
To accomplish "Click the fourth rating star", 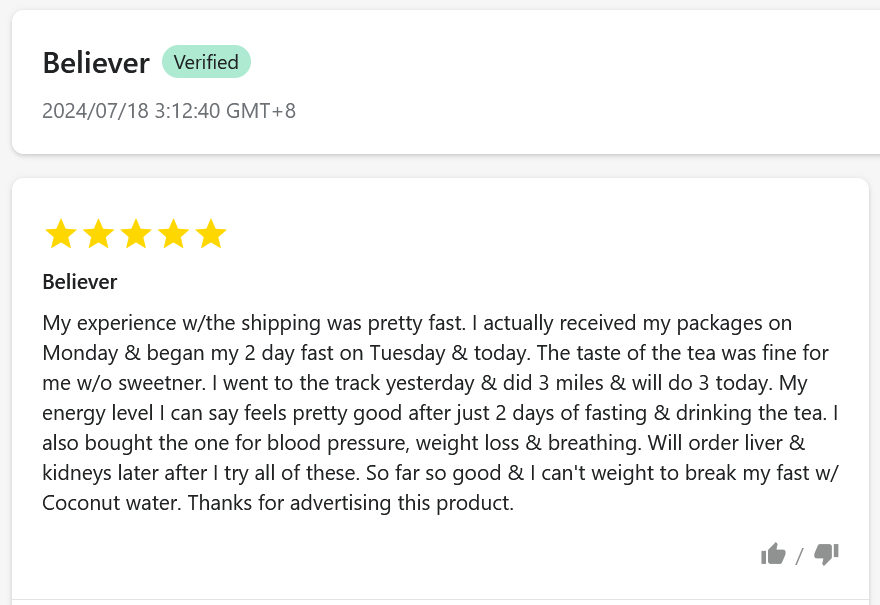I will click(173, 235).
